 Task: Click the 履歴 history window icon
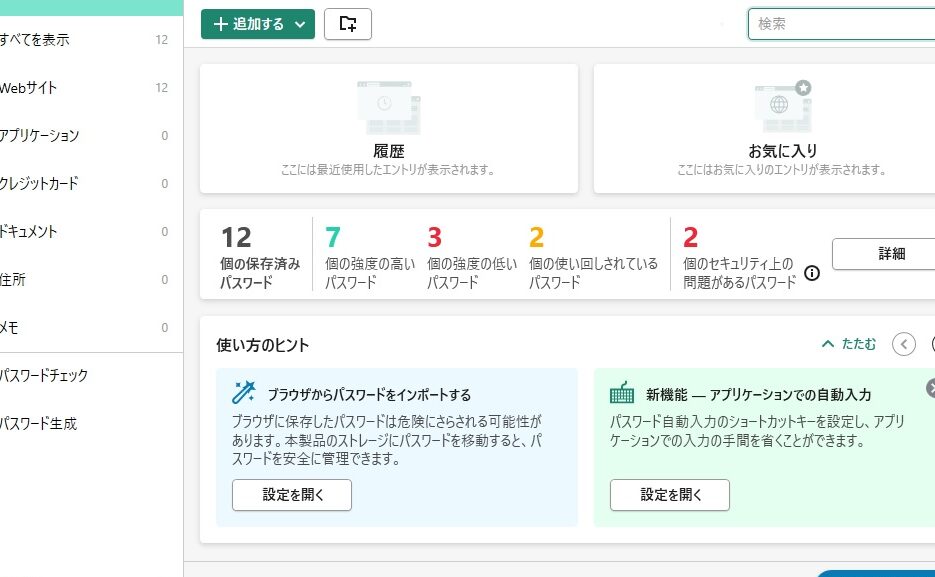388,108
